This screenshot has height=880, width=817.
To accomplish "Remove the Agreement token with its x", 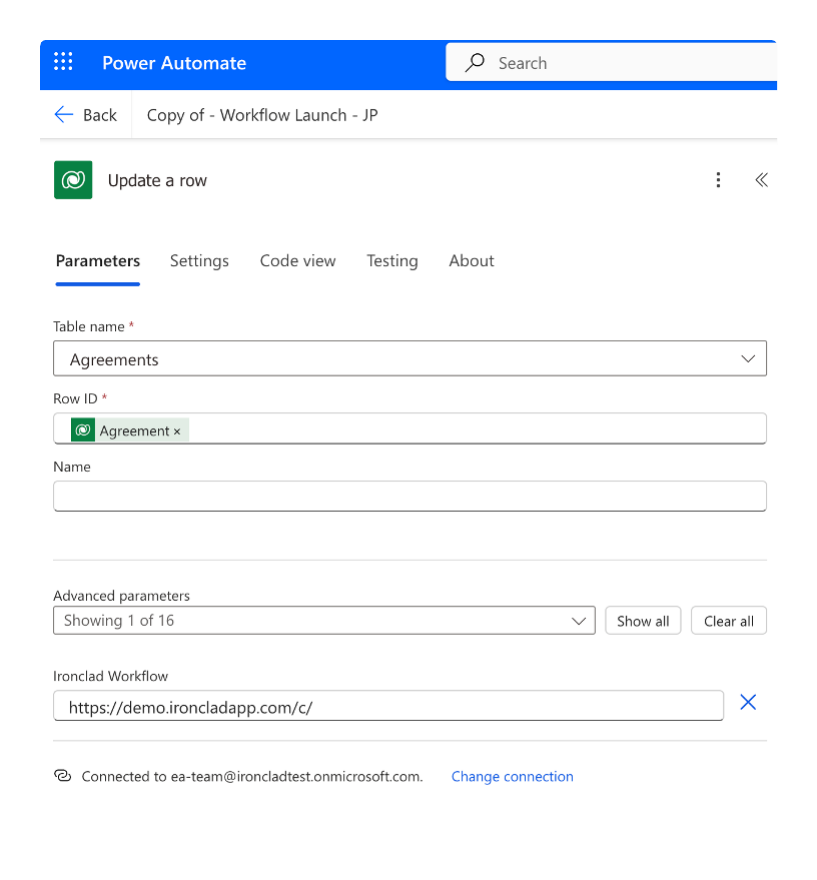I will 177,431.
